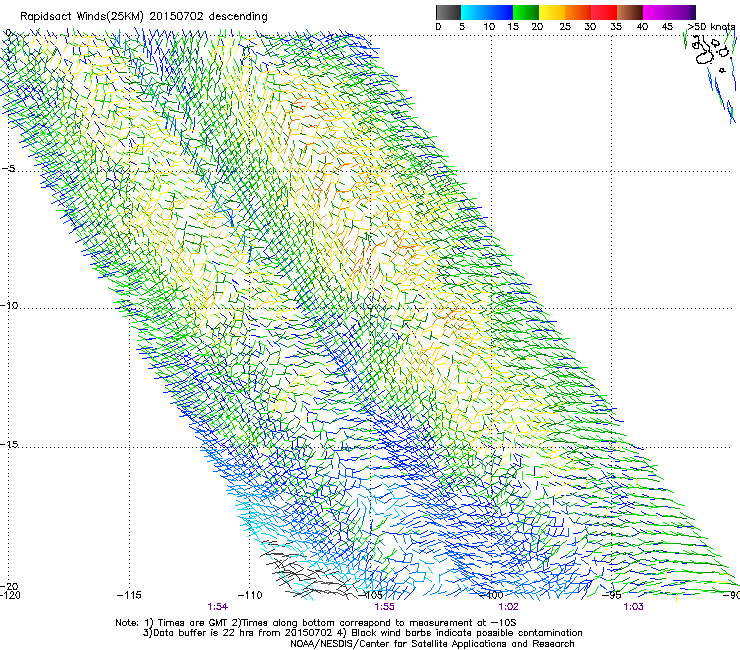The height and width of the screenshot is (650, 740).
Task: Click the 1:54 overpass time label
Action: tap(218, 607)
